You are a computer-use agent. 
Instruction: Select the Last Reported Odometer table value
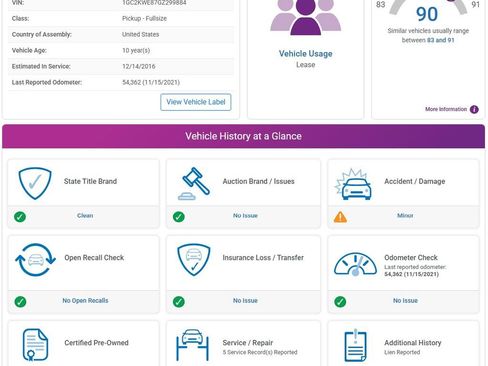tap(151, 83)
